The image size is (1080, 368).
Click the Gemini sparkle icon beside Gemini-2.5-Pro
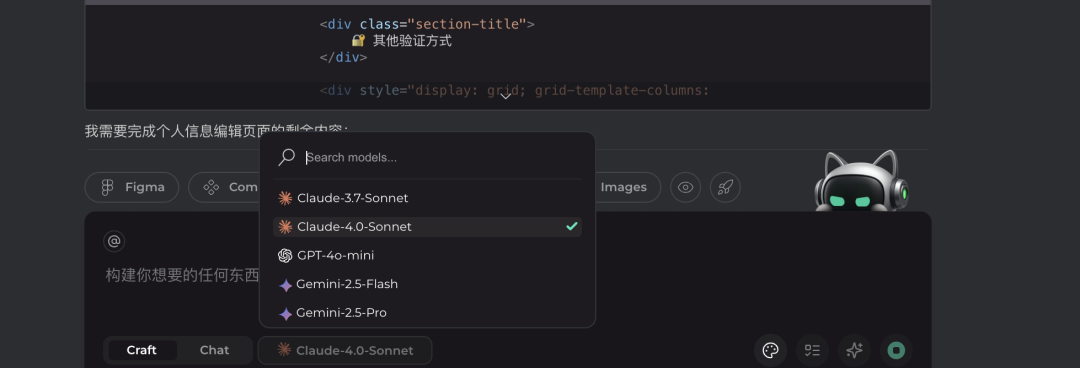pyautogui.click(x=285, y=314)
